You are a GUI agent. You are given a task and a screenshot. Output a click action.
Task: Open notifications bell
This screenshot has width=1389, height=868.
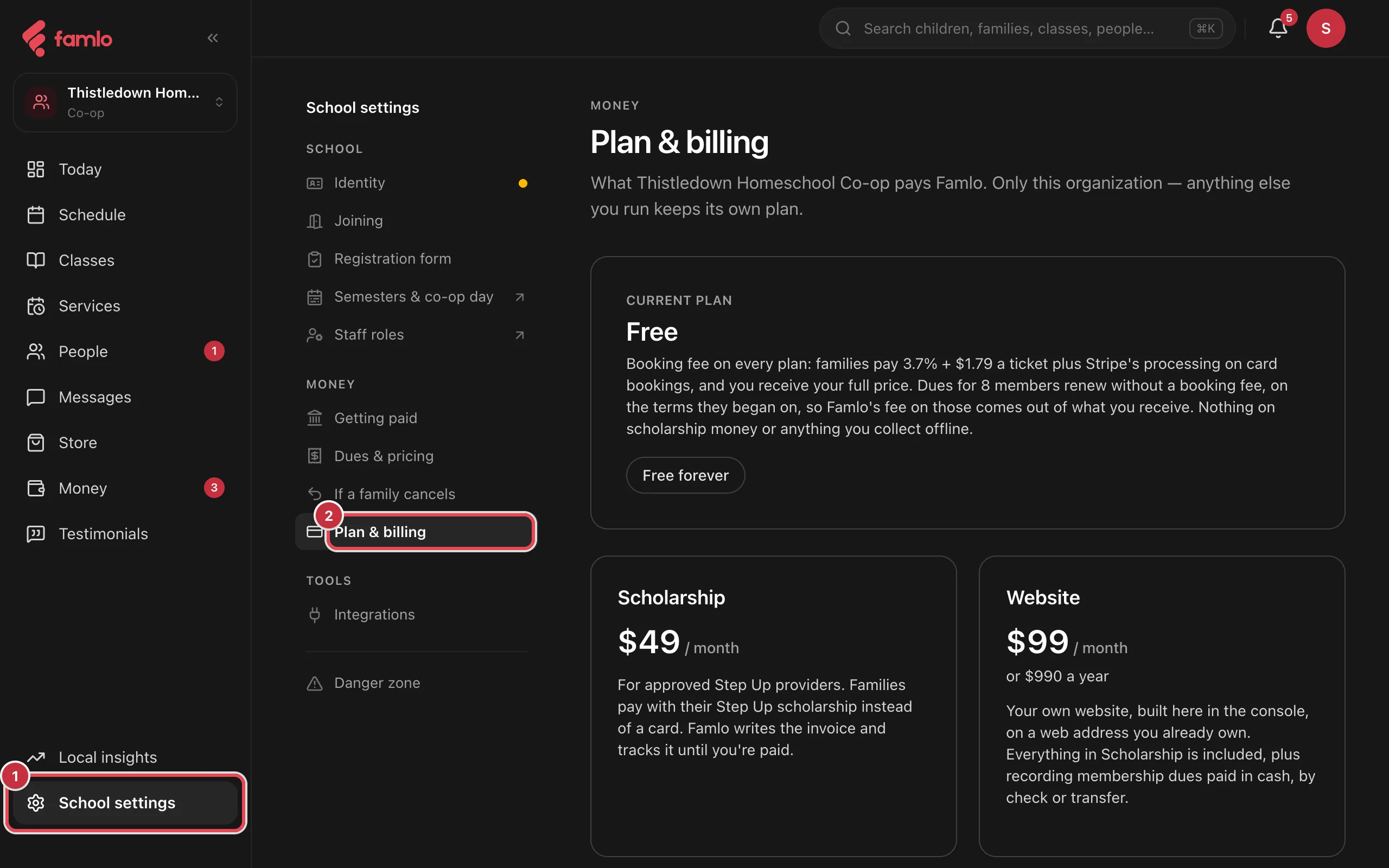click(x=1277, y=28)
